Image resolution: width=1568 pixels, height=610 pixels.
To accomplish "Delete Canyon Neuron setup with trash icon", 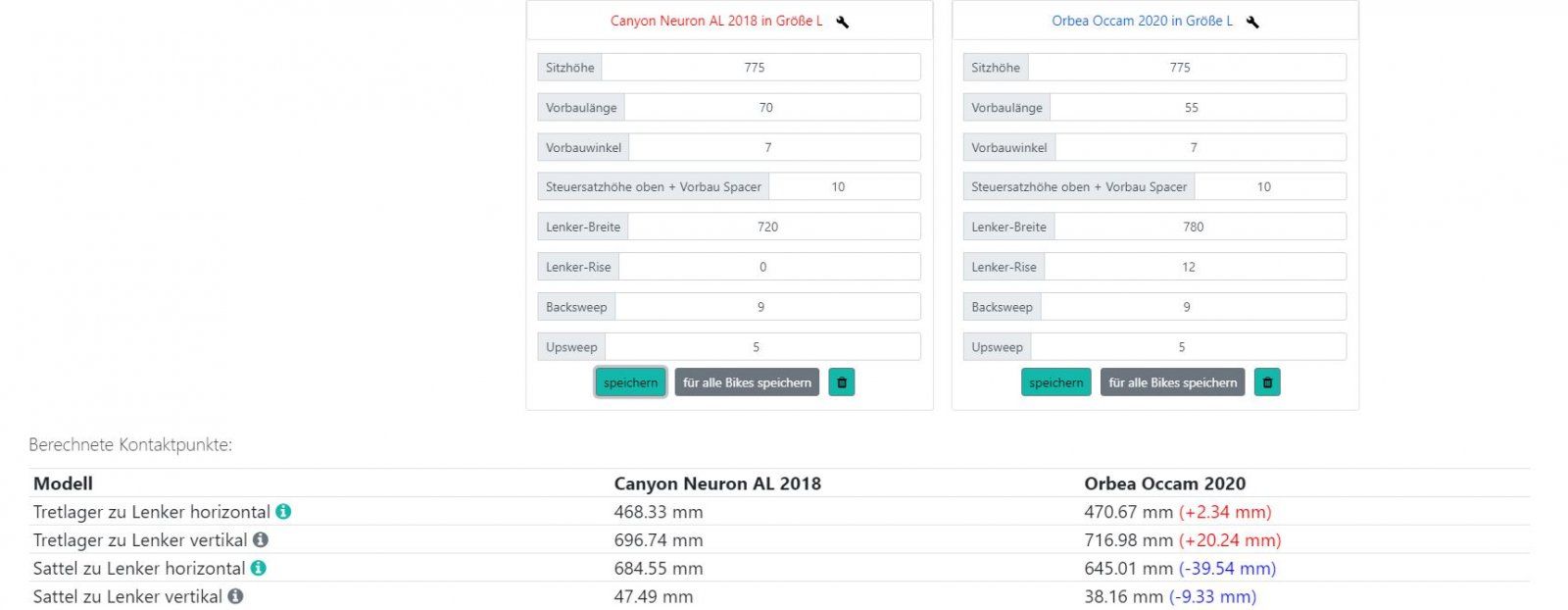I will (x=841, y=382).
